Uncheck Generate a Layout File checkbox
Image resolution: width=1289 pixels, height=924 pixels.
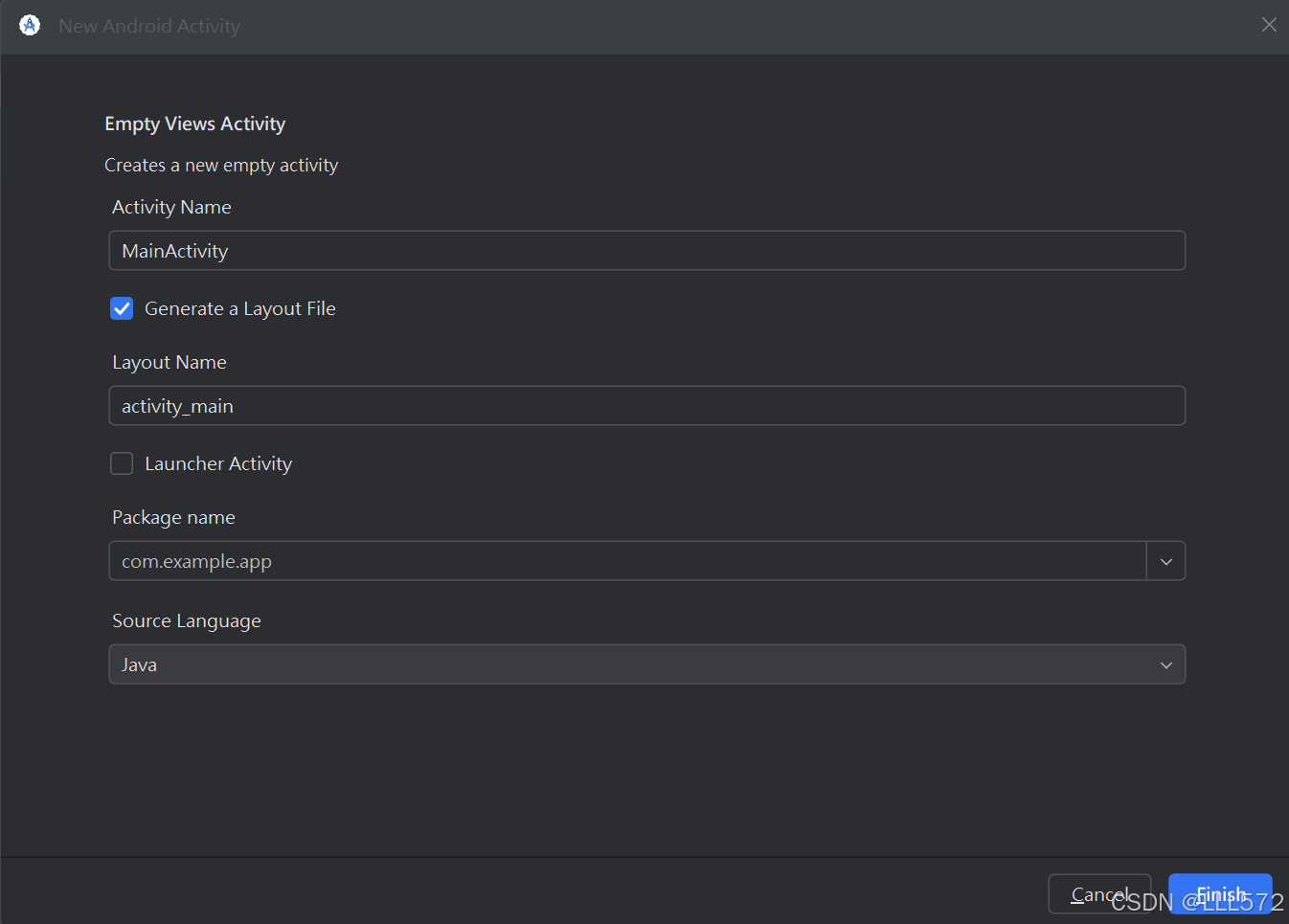tap(122, 308)
